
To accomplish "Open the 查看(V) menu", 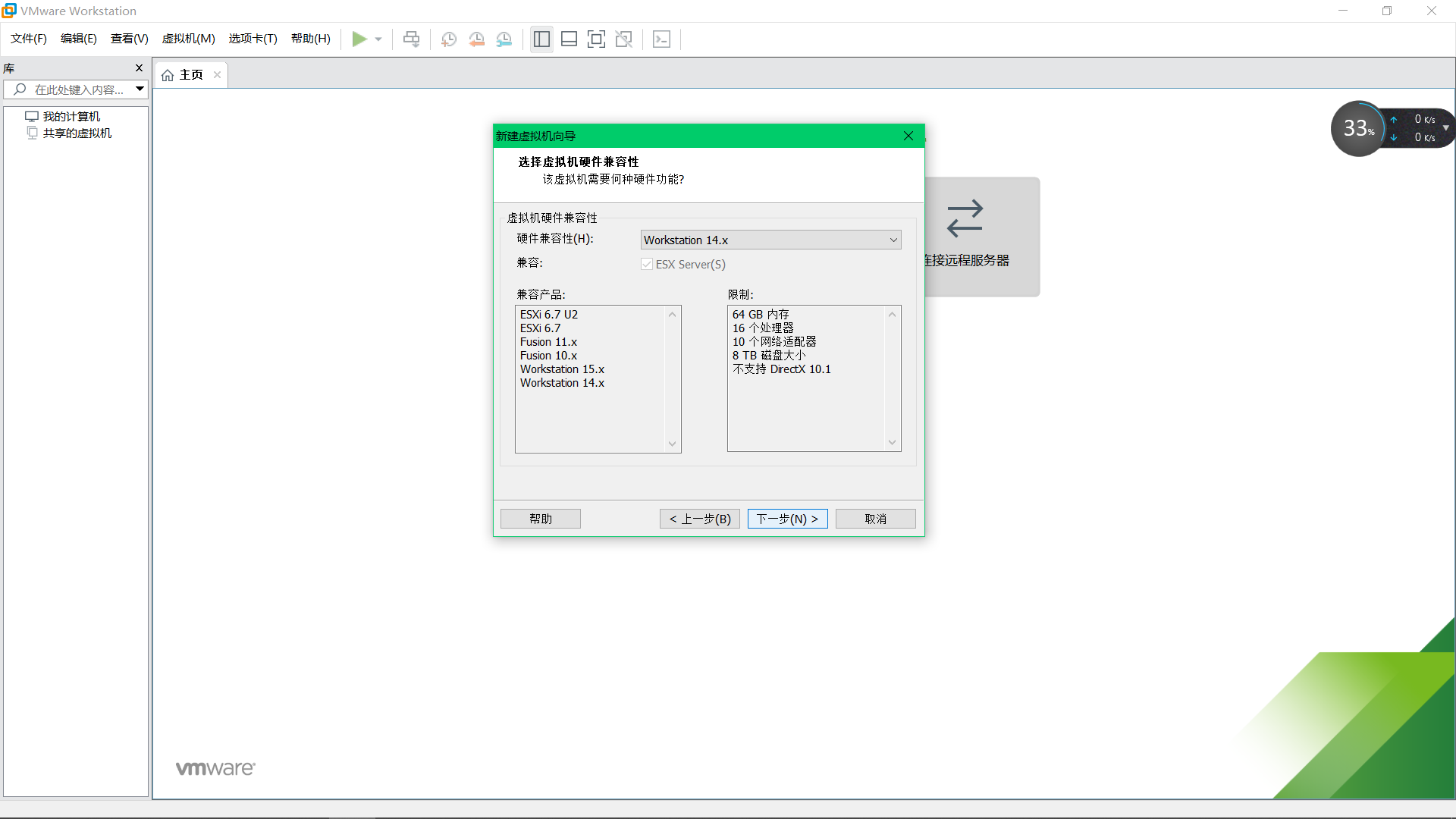I will pyautogui.click(x=130, y=39).
